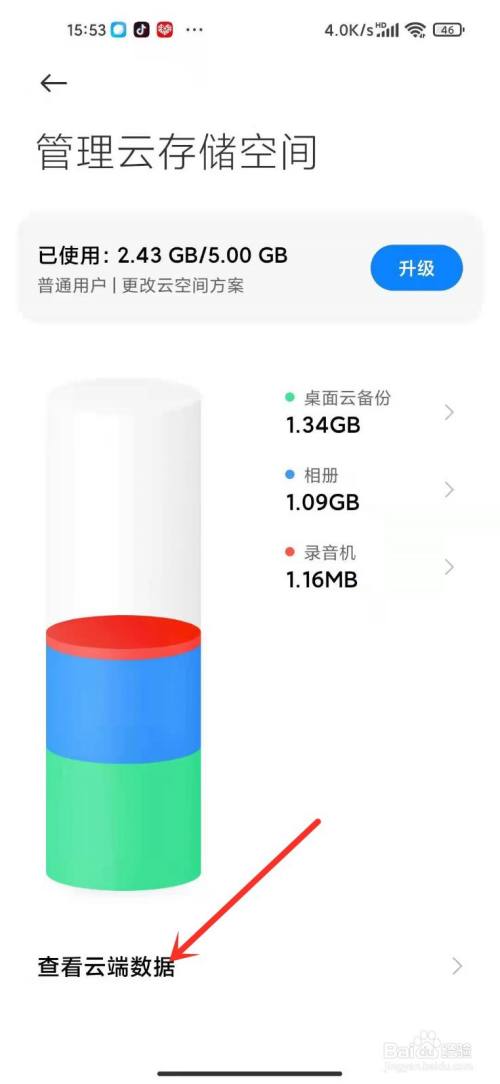Tap the 已使用 storage usage card

point(250,268)
